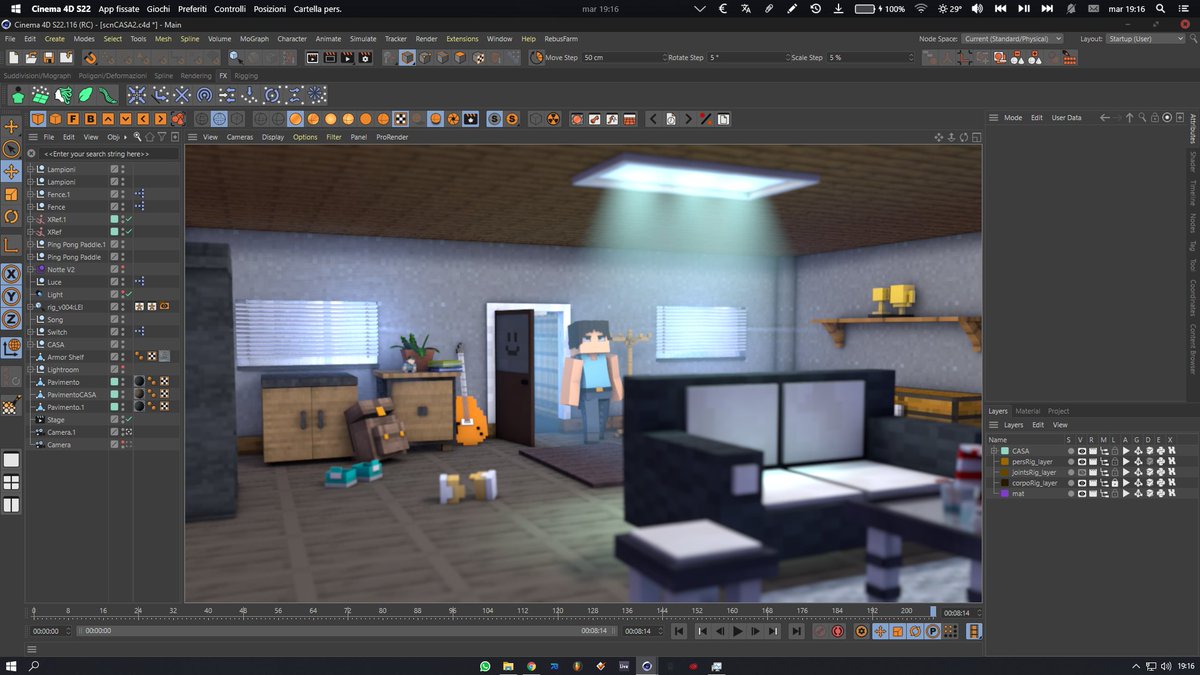Toggle eye visibility of CASA layer
This screenshot has width=1200, height=675.
[1081, 451]
